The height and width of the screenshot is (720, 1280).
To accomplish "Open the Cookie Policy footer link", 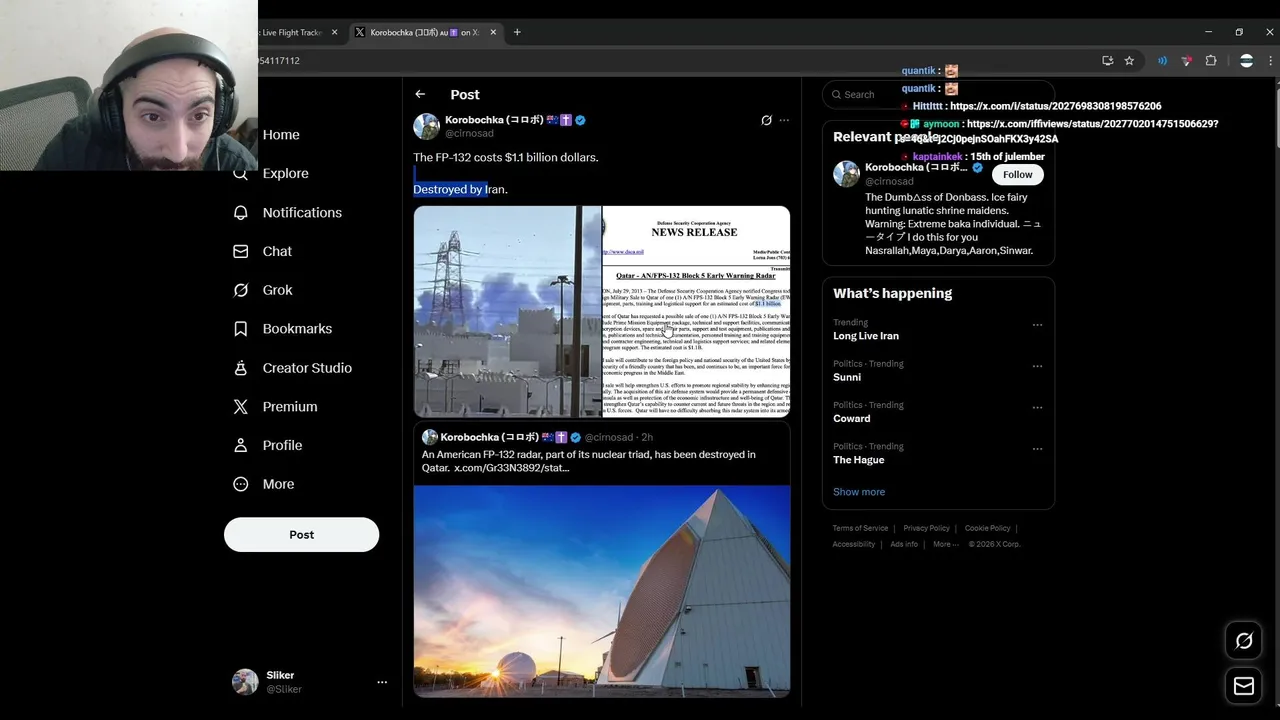I will [x=988, y=528].
